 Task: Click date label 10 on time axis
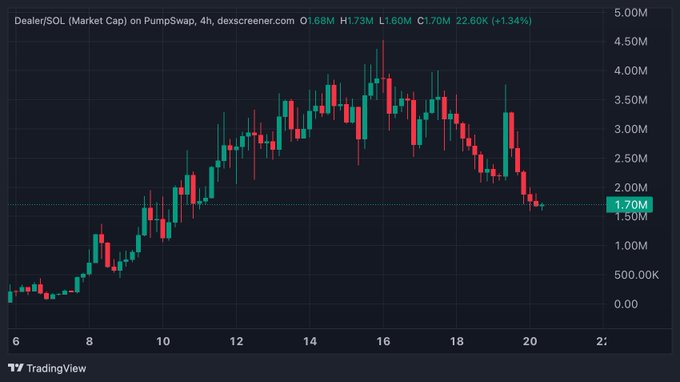point(163,342)
